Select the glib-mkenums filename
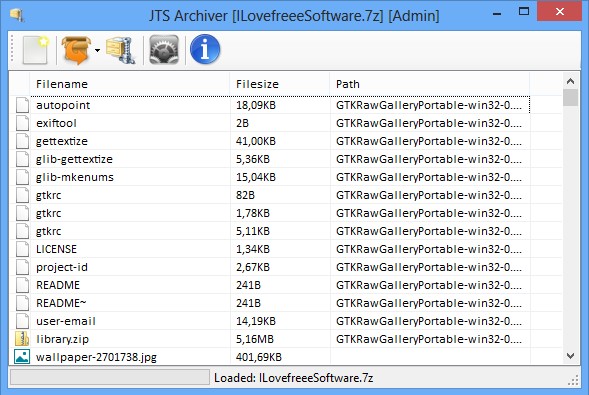 (75, 177)
